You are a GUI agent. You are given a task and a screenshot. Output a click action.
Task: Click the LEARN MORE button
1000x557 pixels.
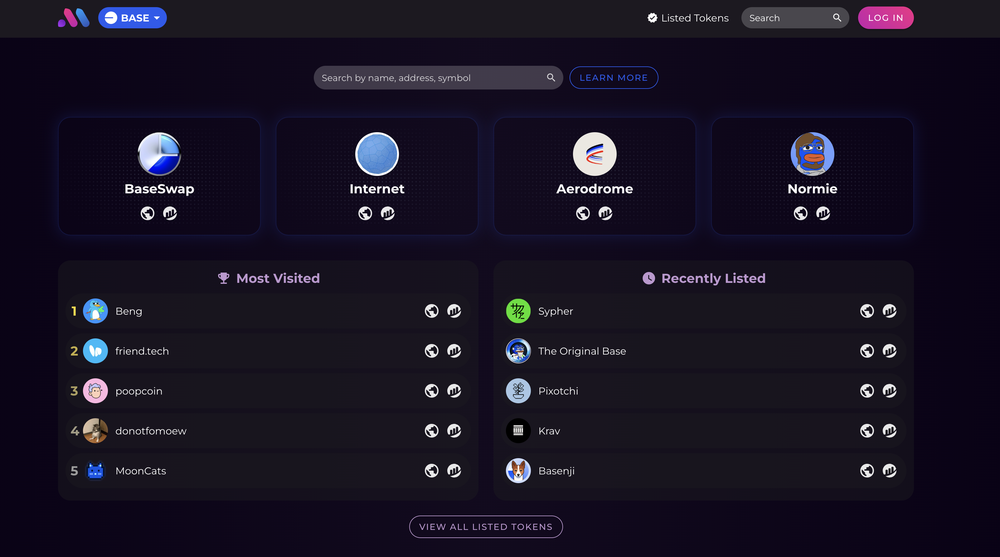tap(614, 78)
